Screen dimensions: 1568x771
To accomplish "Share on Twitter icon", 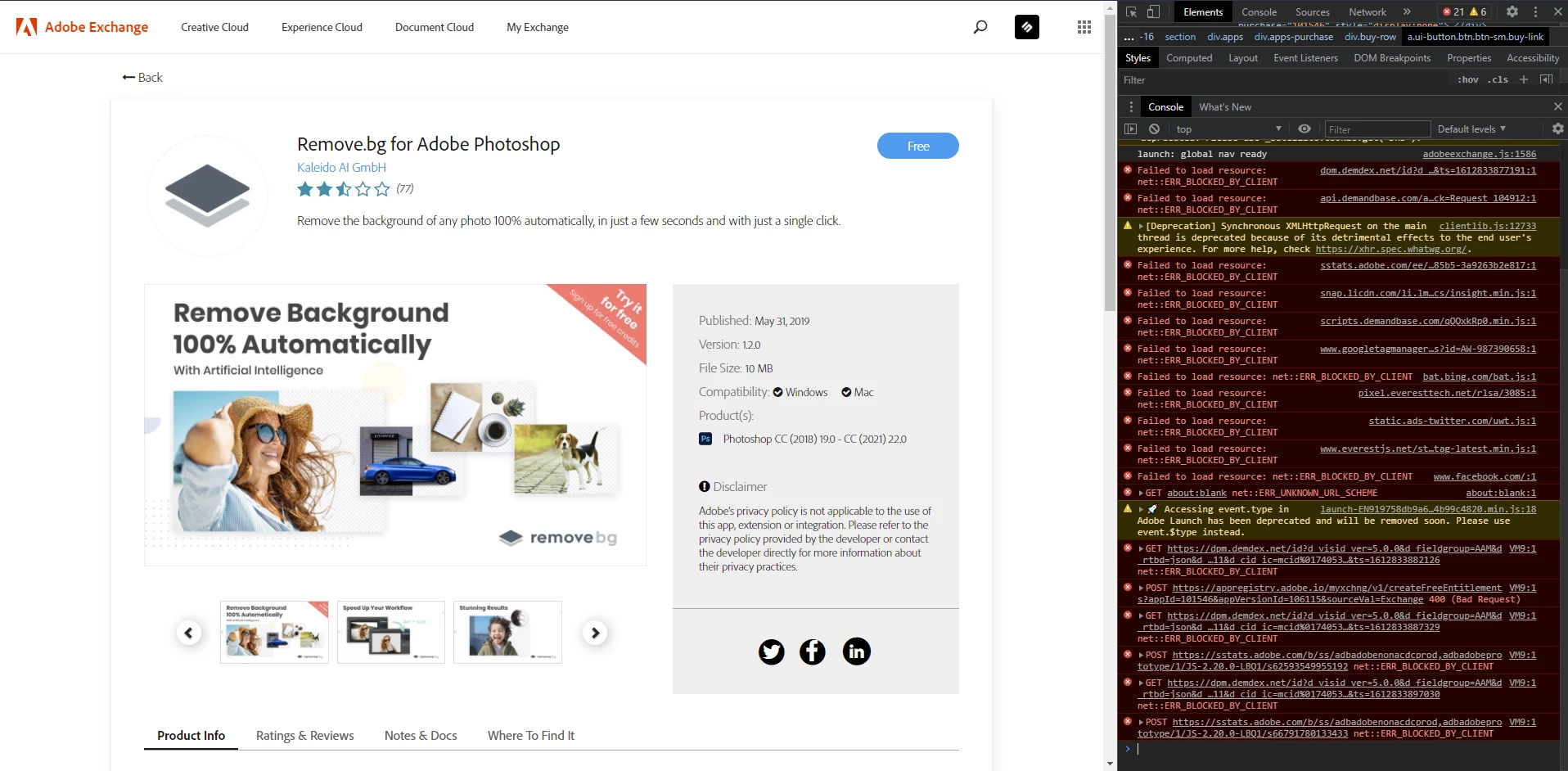I will coord(772,652).
